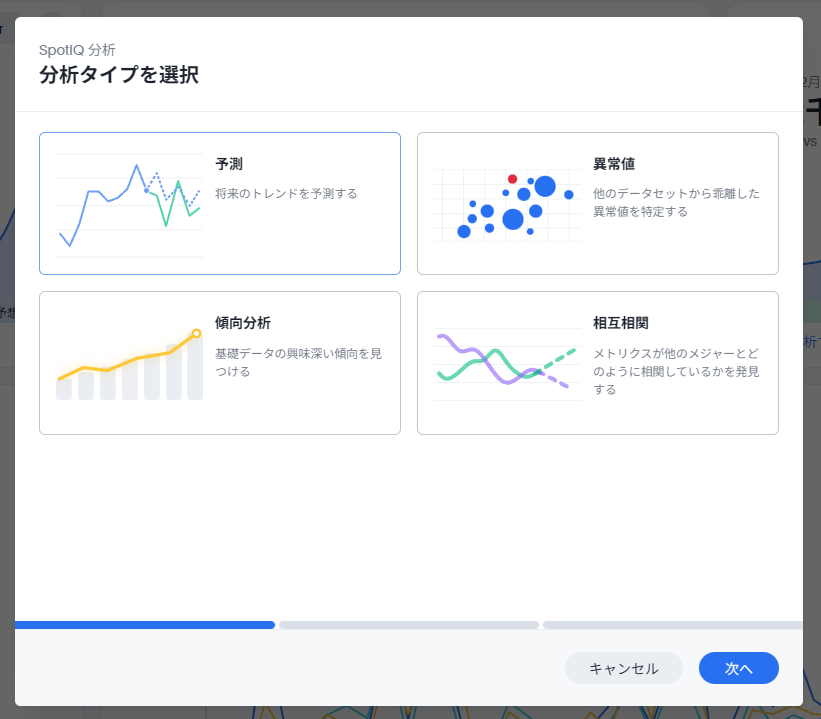Select the 異常値 analysis type title
Viewport: 821px width, 719px height.
[x=613, y=164]
